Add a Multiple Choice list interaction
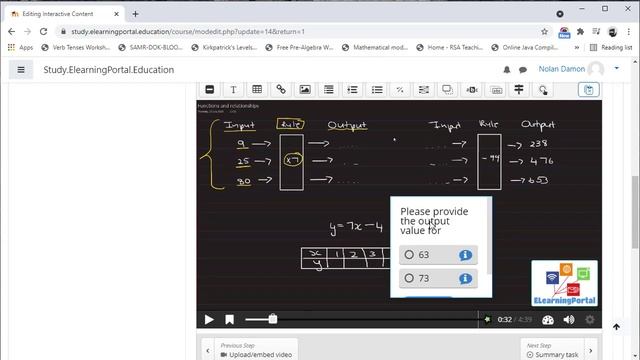Screen dimensions: 640x360 [376, 89]
